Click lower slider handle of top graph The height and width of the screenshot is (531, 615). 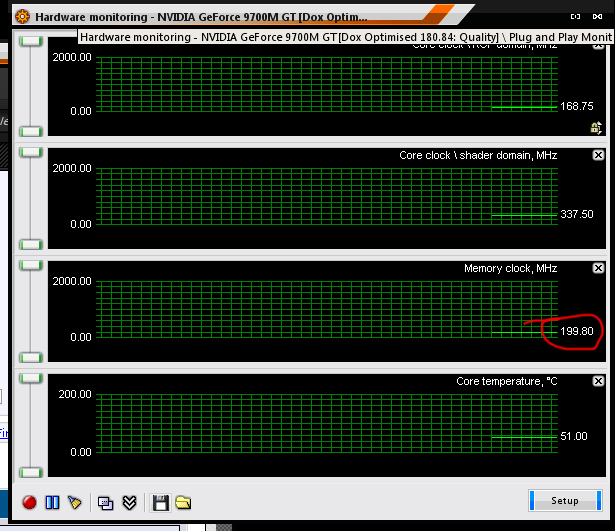[31, 131]
